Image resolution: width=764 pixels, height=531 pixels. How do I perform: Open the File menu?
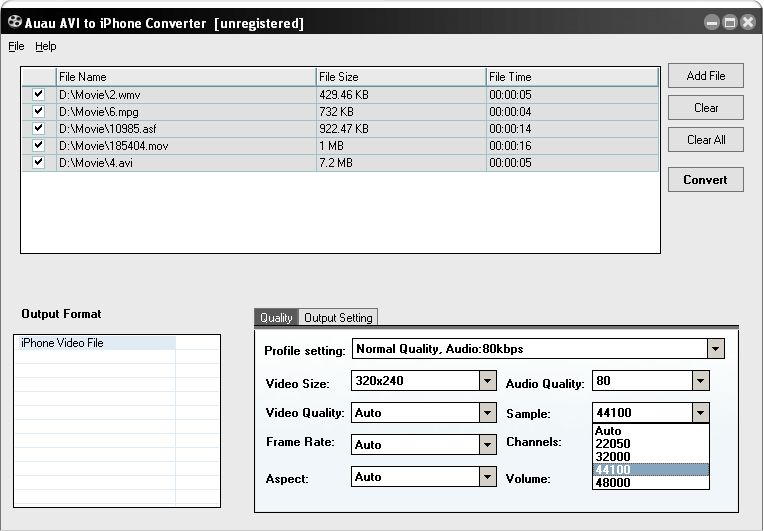click(x=16, y=46)
